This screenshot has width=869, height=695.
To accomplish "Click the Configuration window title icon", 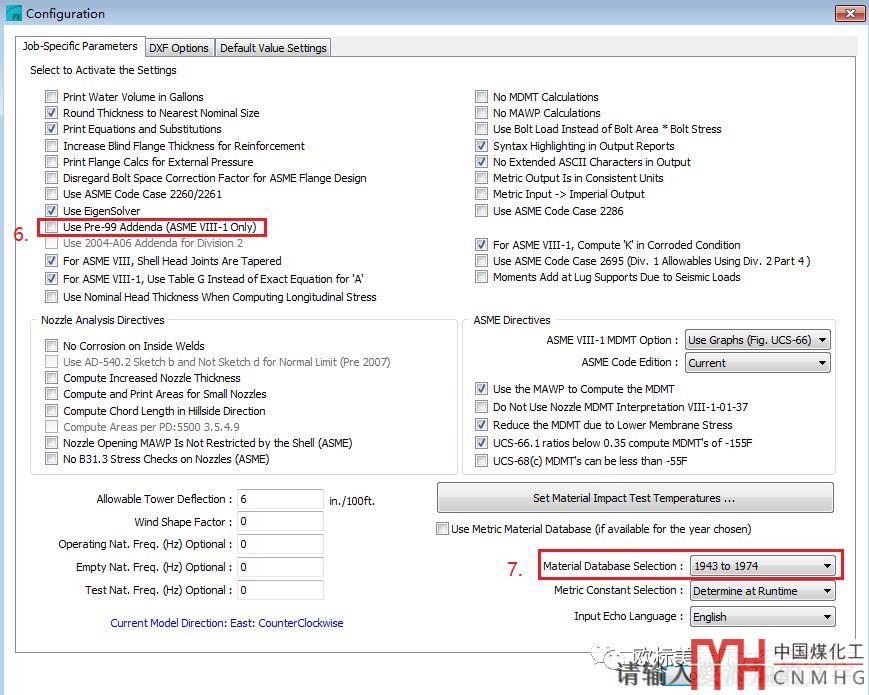I will (13, 13).
